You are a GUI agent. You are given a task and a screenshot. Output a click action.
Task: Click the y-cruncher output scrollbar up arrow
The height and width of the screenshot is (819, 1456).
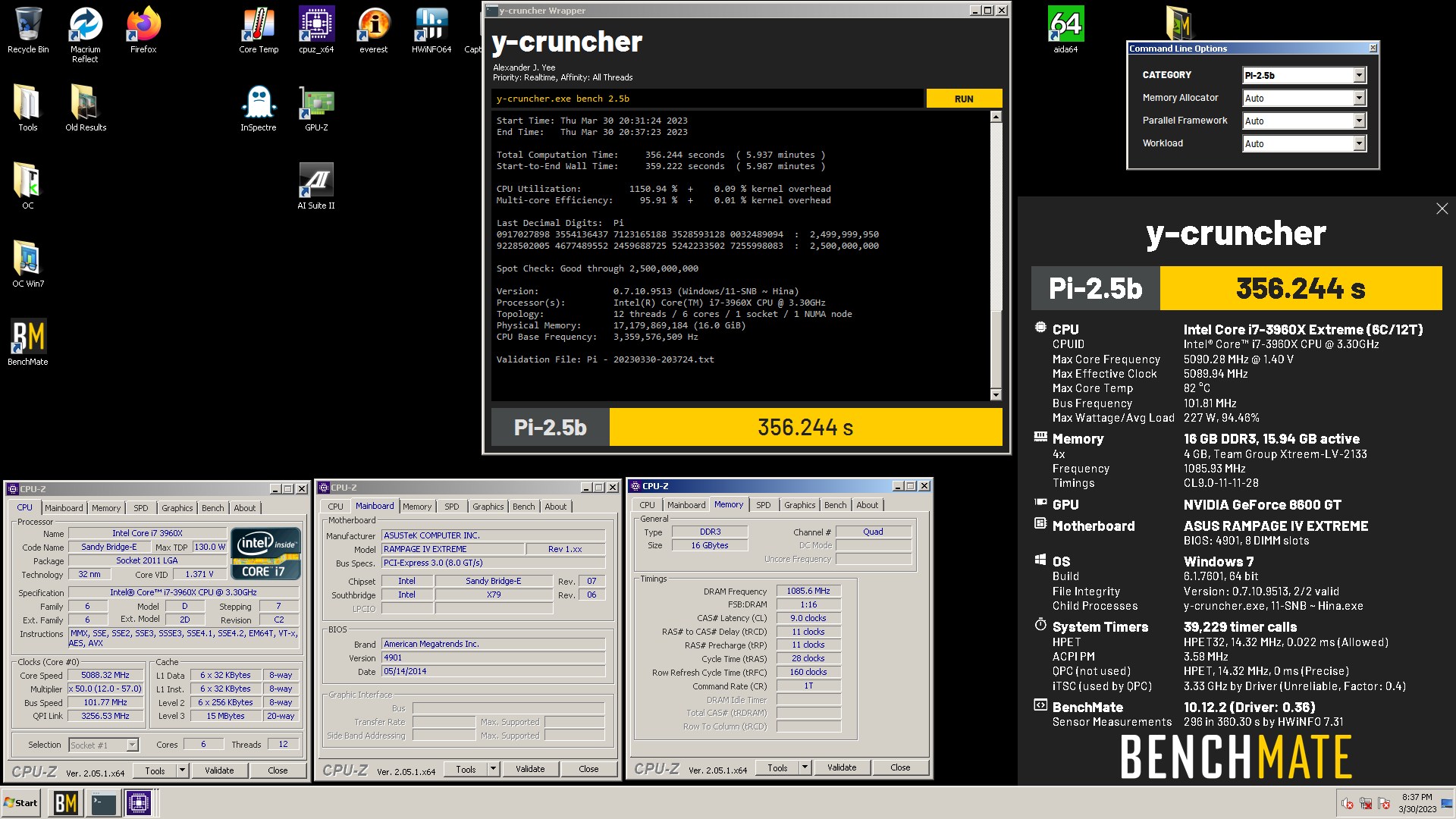pyautogui.click(x=996, y=117)
